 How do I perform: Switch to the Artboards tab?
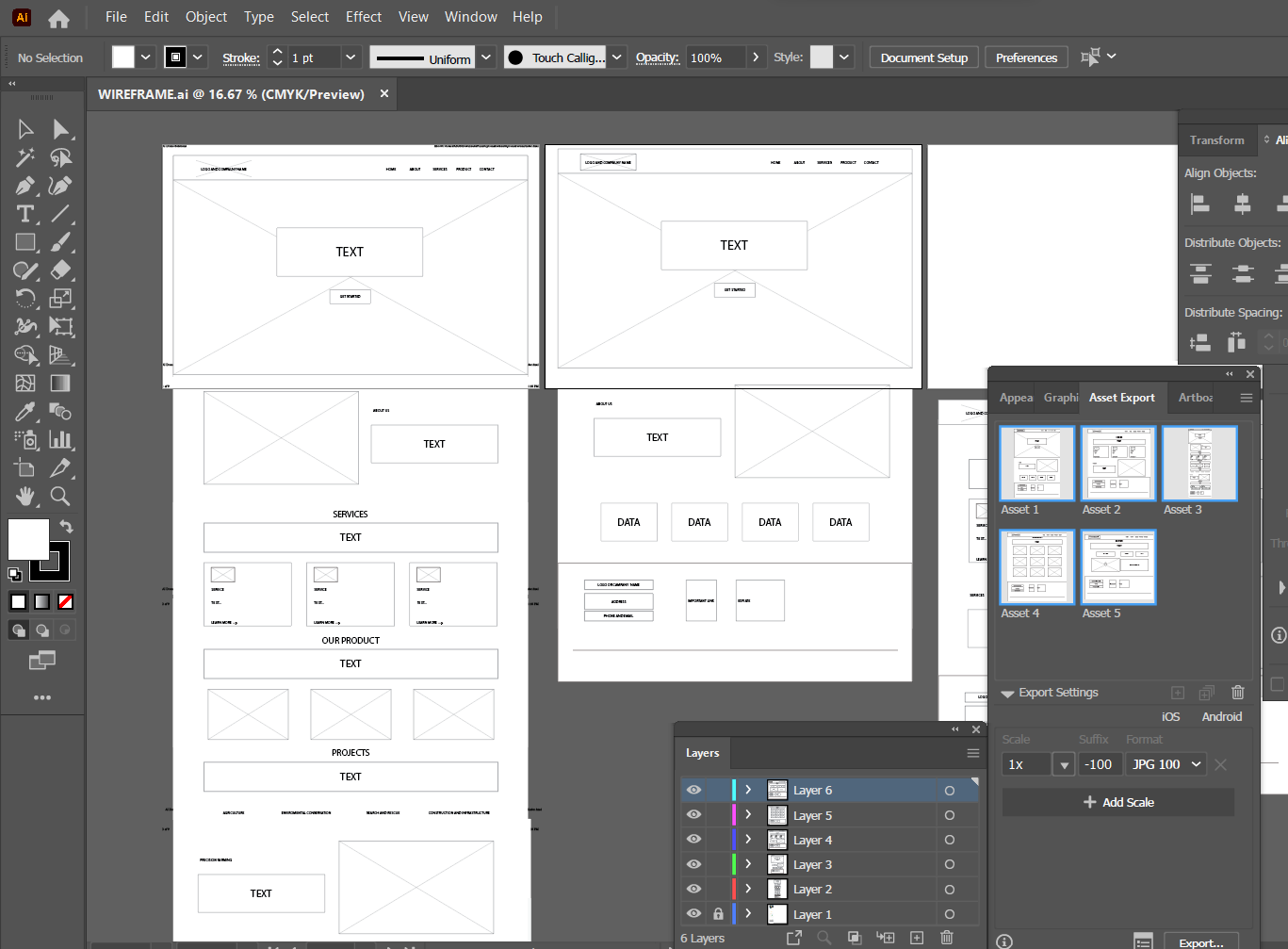click(1196, 398)
